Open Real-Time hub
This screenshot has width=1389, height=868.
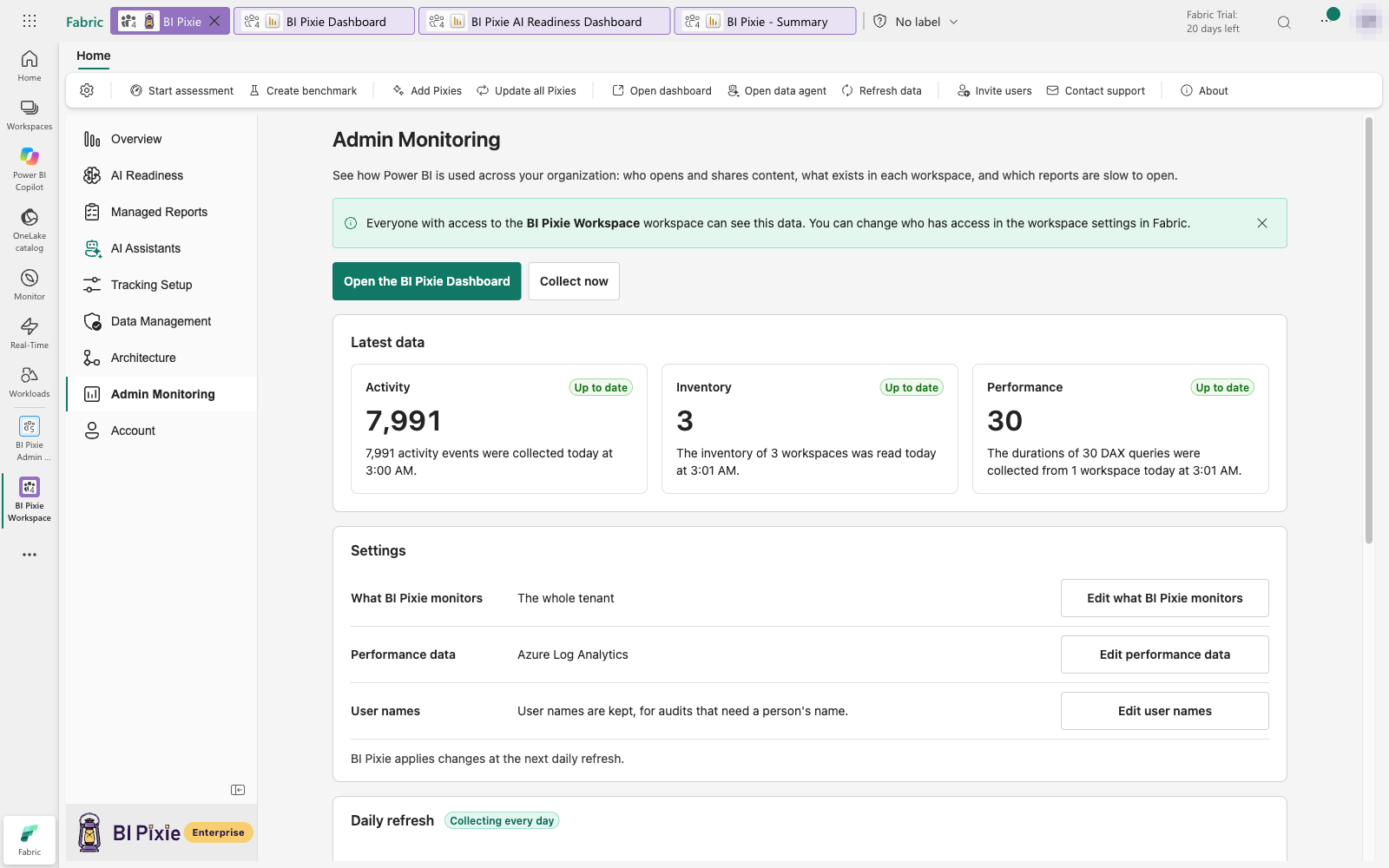click(x=30, y=333)
